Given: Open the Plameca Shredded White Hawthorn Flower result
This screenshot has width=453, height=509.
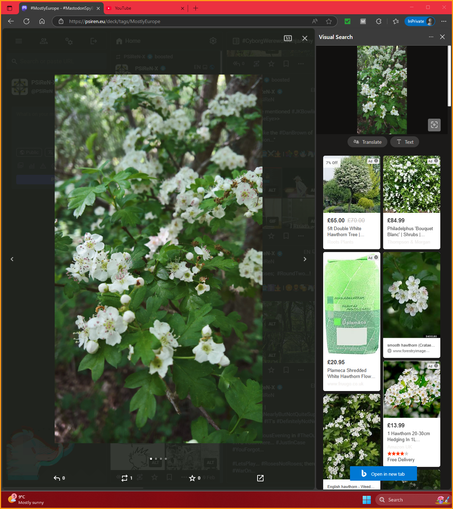Looking at the screenshot, I should (x=351, y=321).
